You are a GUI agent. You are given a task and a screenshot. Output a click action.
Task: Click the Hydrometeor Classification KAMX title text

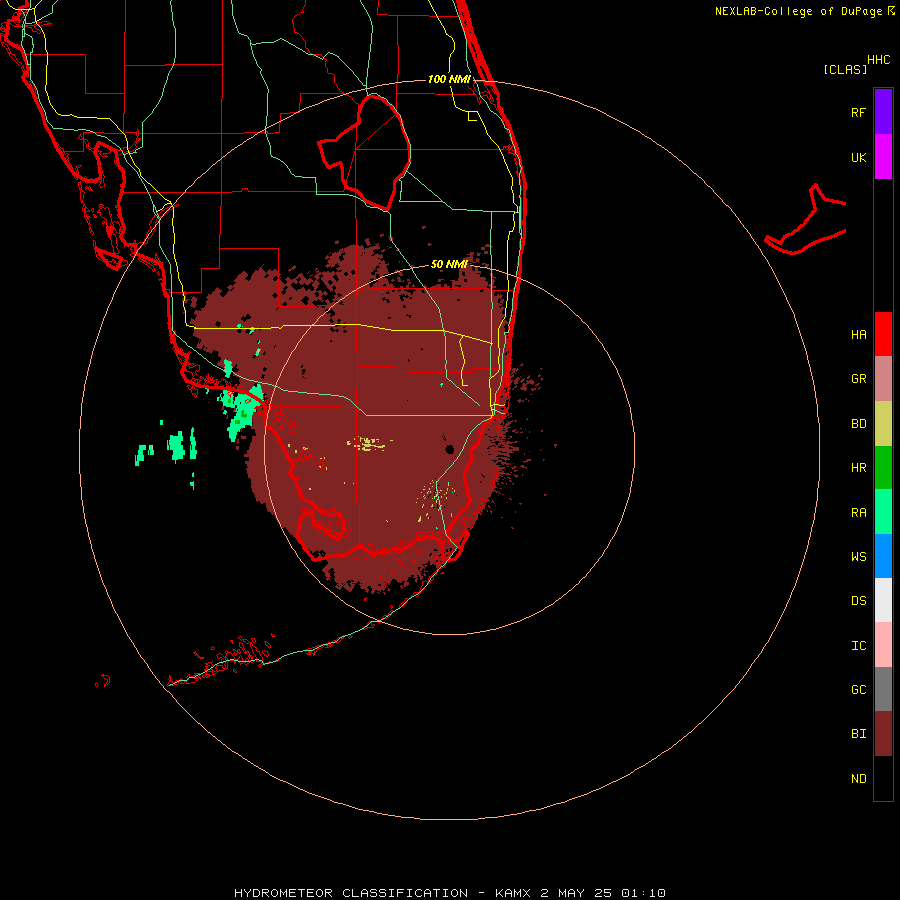click(x=449, y=893)
